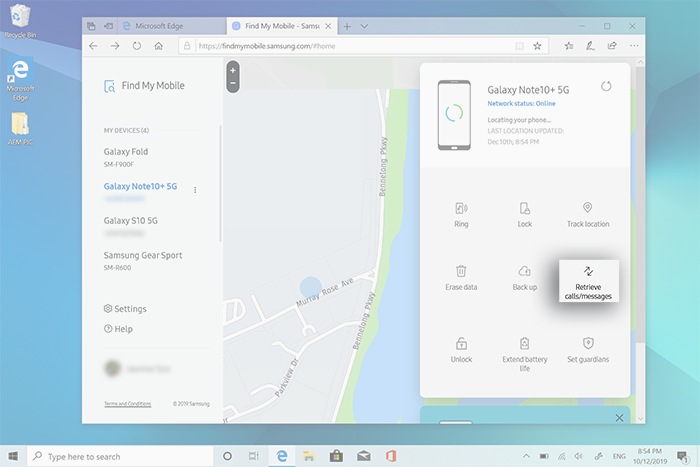Zoom in on the map

click(233, 71)
